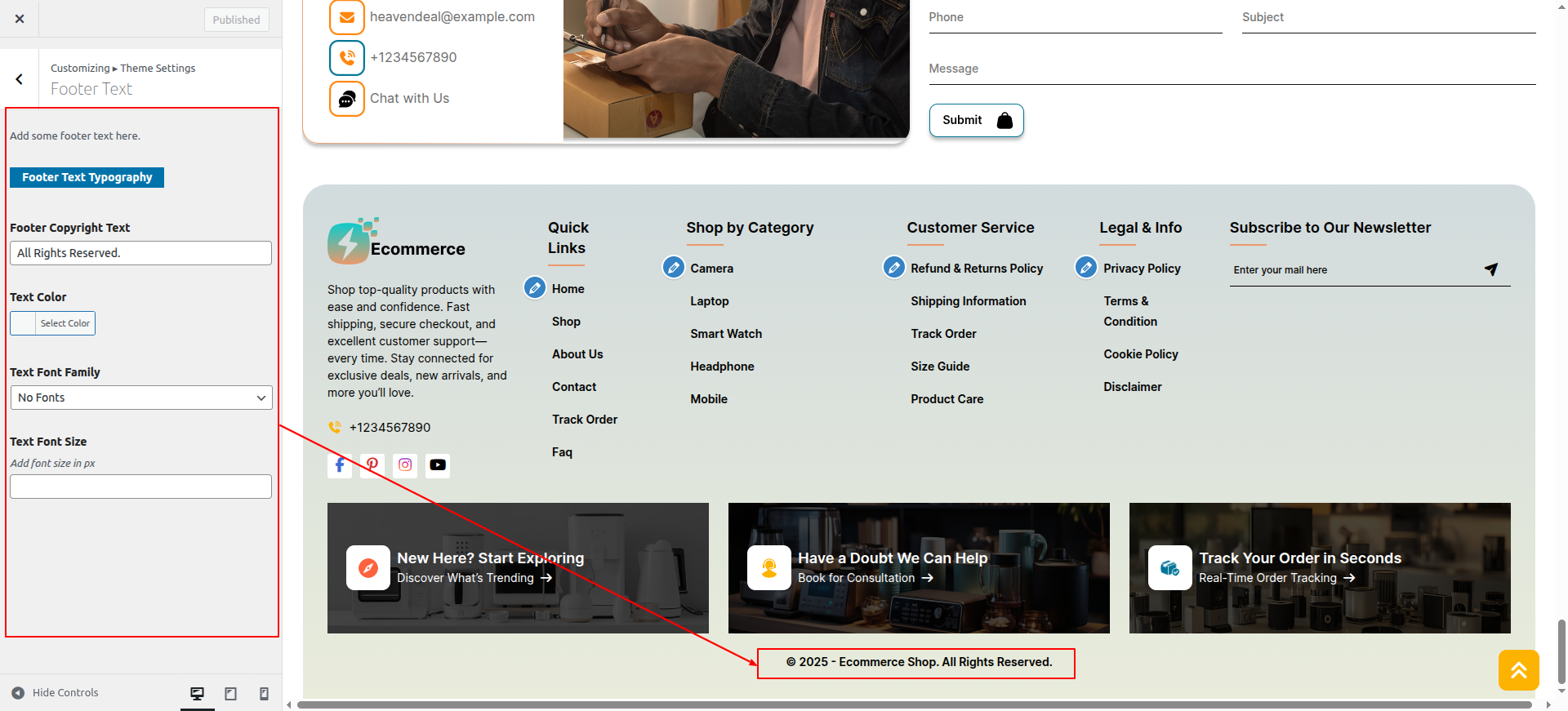Click the newsletter paper plane send icon
This screenshot has height=711, width=1568.
tap(1491, 269)
